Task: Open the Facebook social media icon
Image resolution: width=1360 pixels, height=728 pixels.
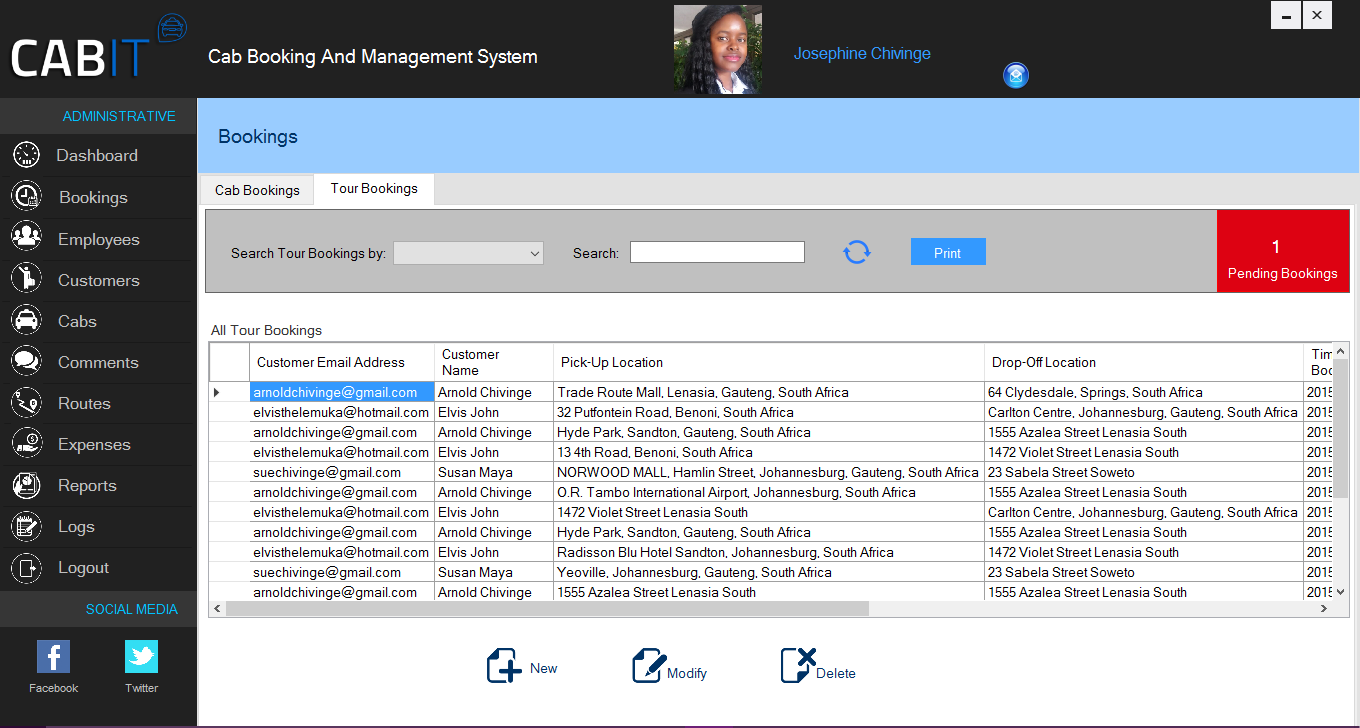Action: [x=53, y=657]
